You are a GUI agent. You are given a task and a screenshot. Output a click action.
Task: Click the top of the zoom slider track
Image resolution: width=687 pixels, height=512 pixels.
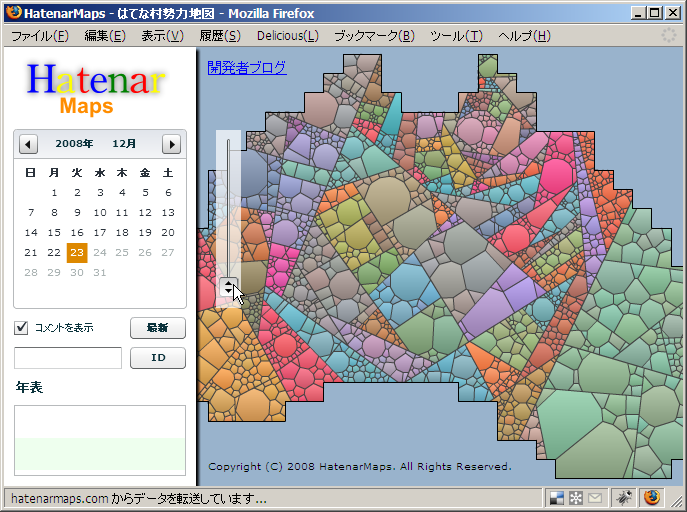[x=228, y=142]
